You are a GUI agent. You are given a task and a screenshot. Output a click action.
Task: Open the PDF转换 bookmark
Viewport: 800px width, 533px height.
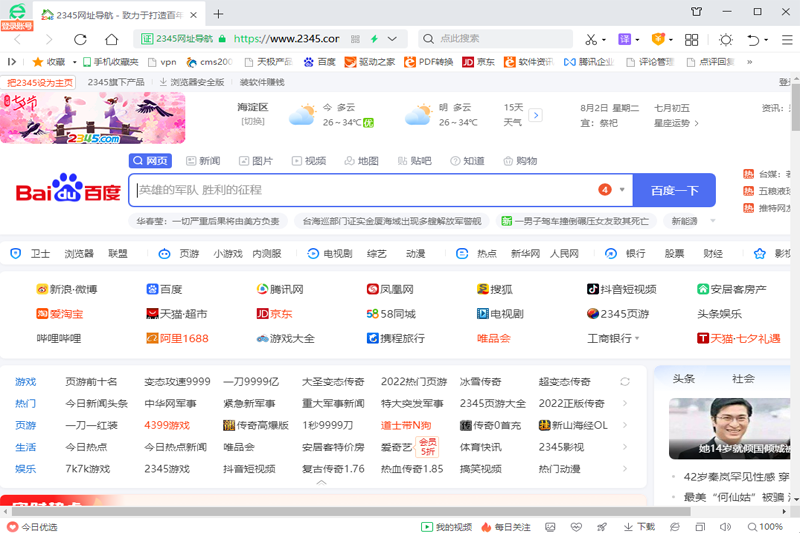pos(429,62)
